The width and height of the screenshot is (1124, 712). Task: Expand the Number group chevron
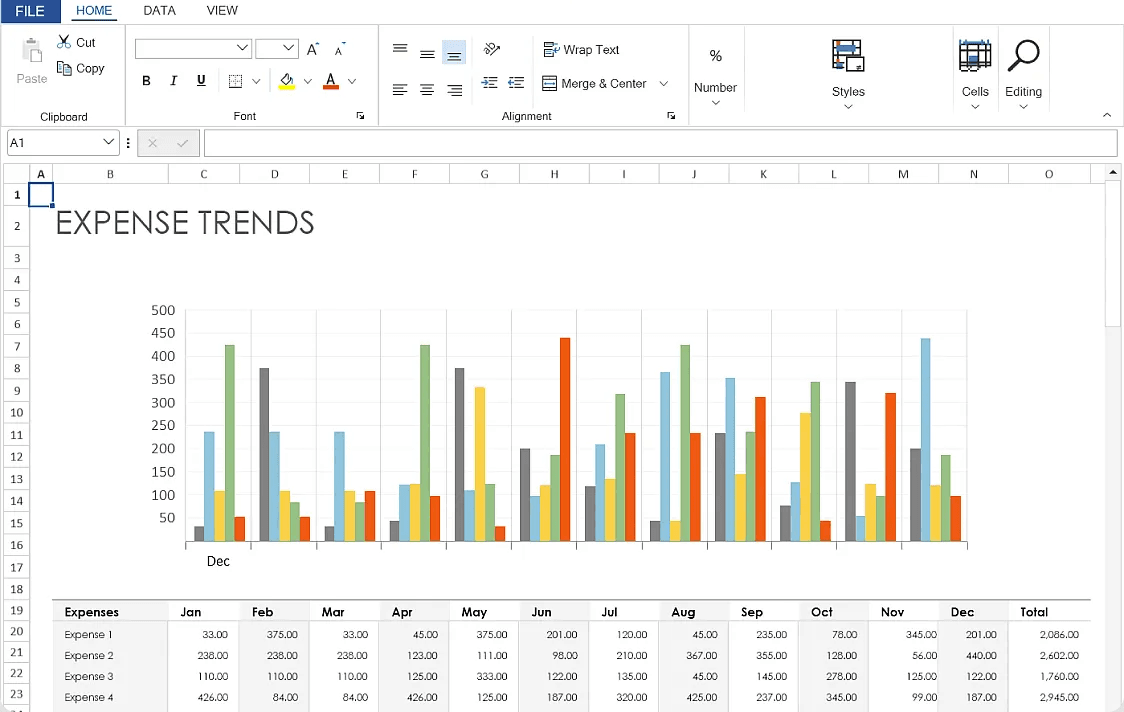(x=715, y=103)
